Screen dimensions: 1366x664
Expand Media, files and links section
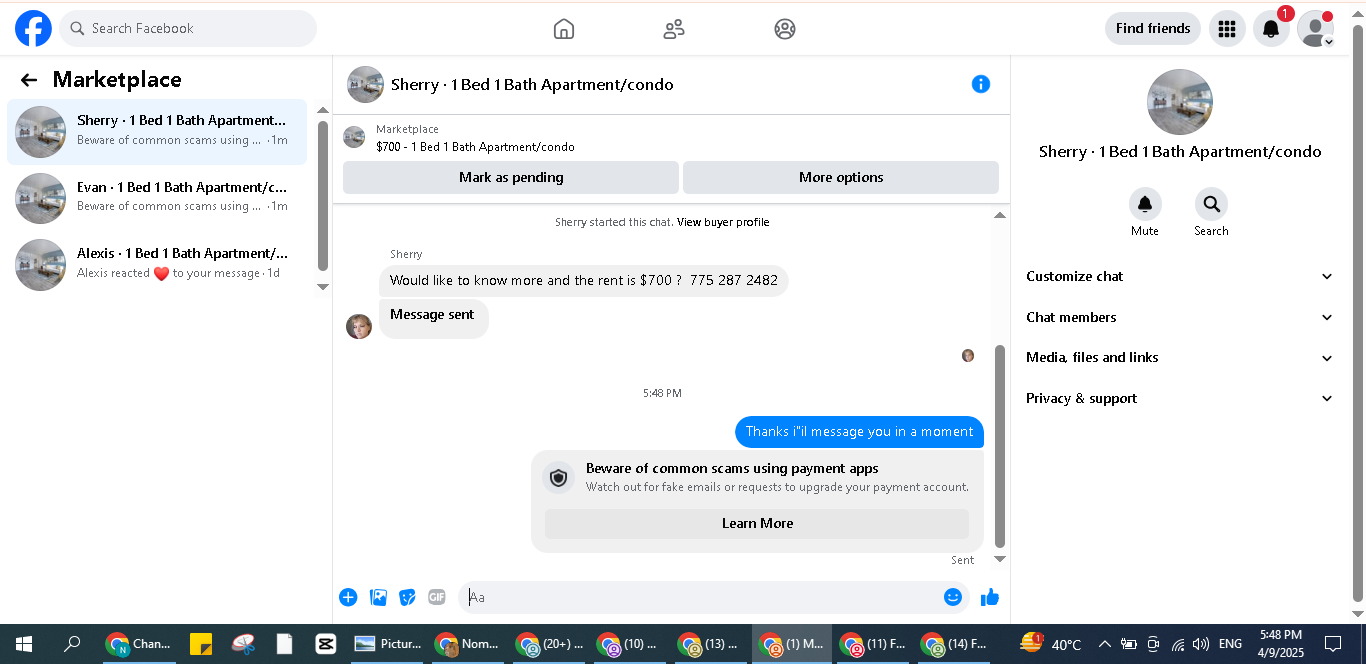point(1180,358)
